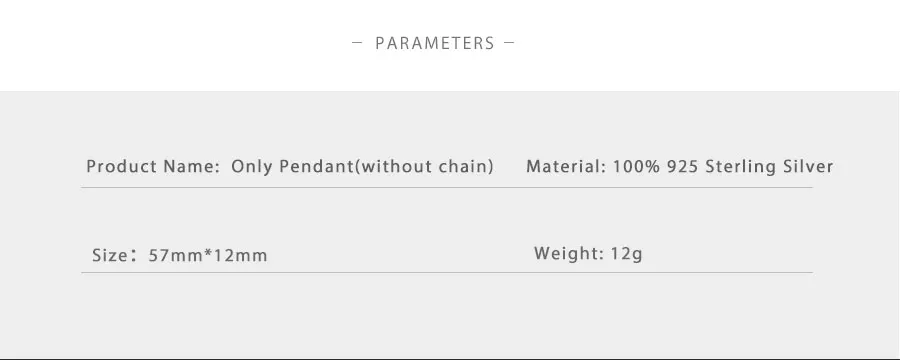Select the 'Product Name:' label
The width and height of the screenshot is (900, 360).
(153, 167)
